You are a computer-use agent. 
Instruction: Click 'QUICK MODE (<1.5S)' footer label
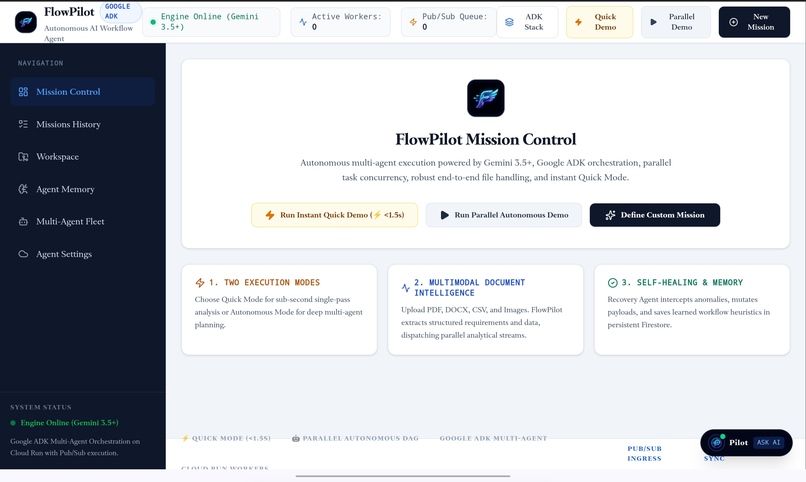pos(226,438)
